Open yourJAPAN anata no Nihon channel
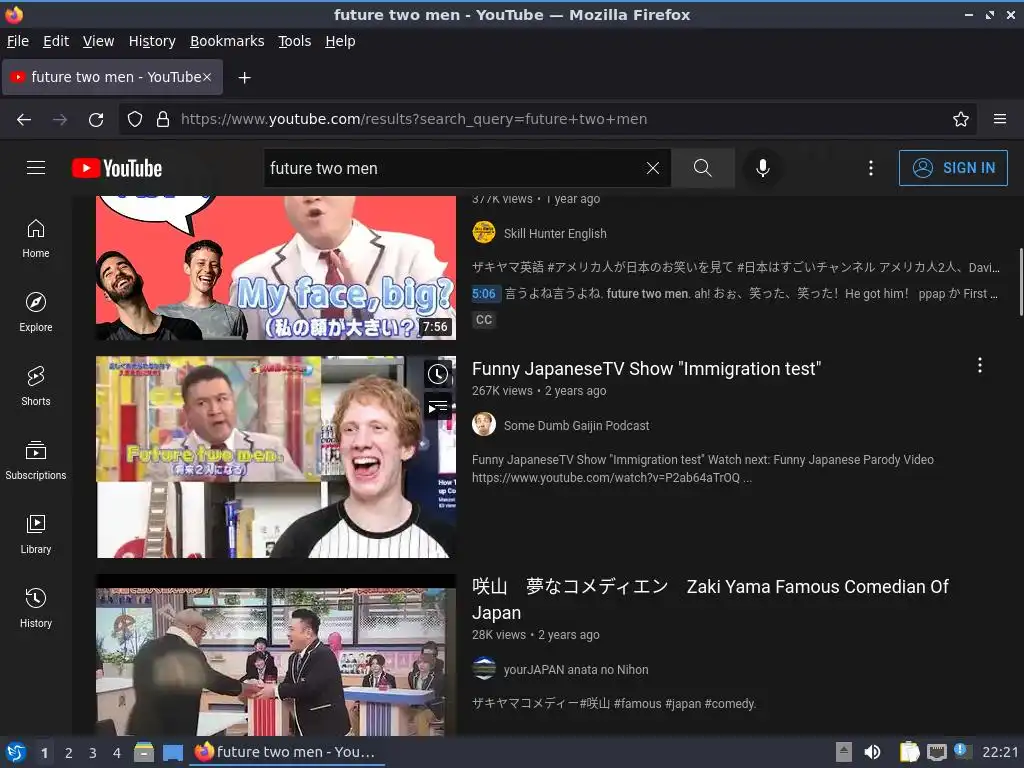This screenshot has height=768, width=1024. pyautogui.click(x=576, y=670)
